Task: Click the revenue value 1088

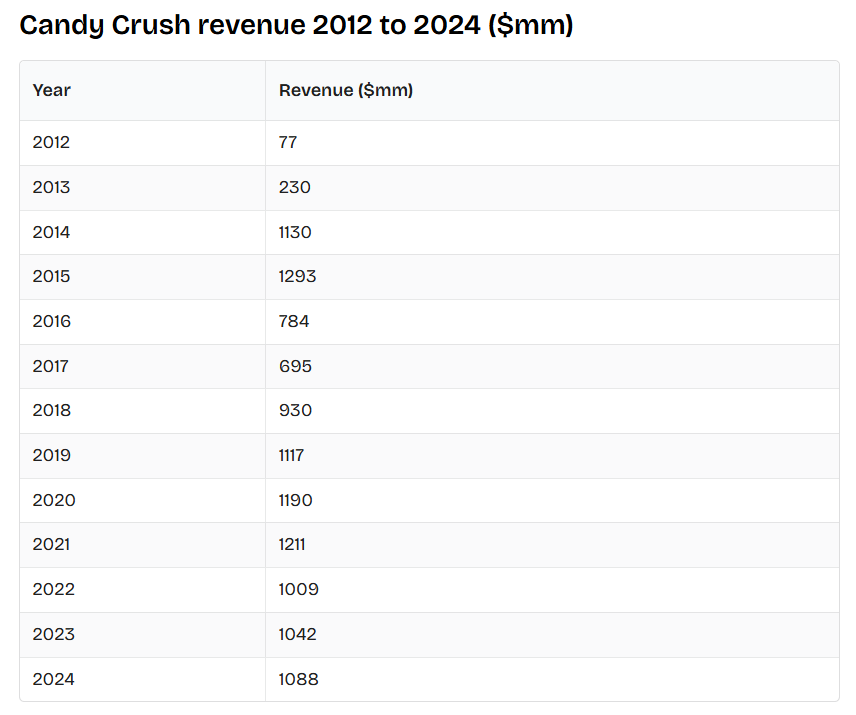Action: pyautogui.click(x=298, y=679)
